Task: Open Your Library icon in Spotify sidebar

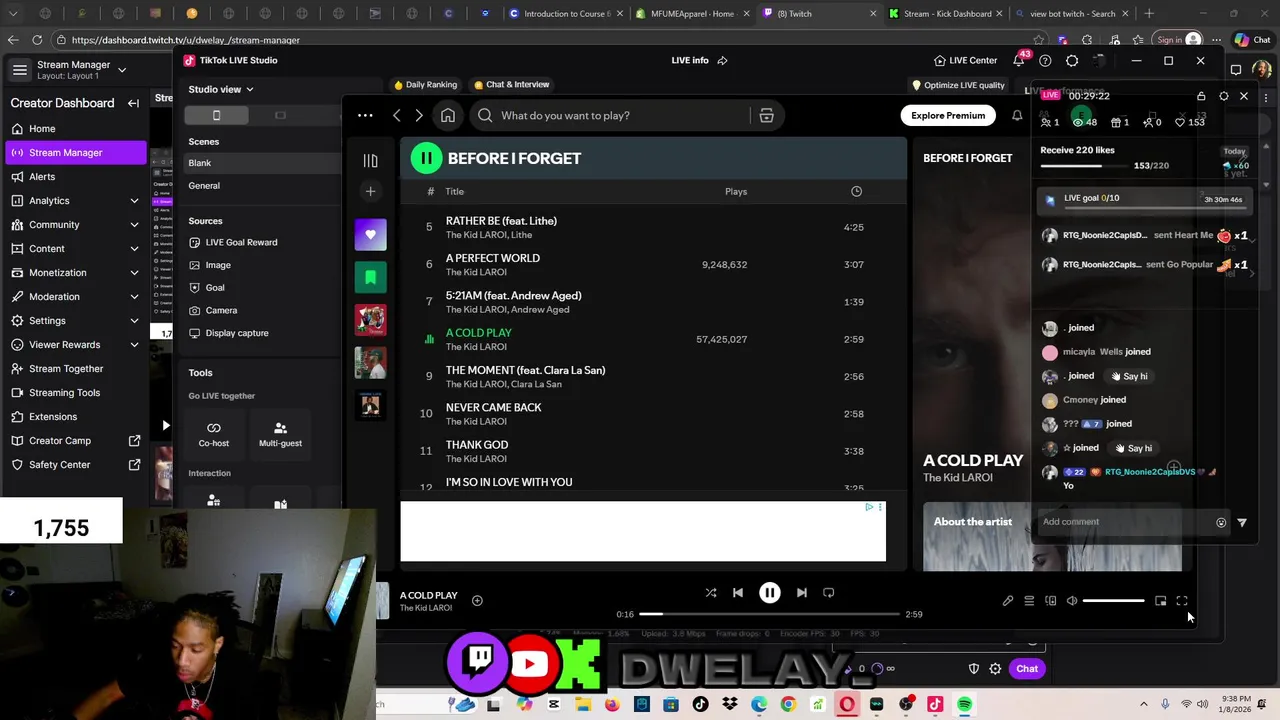Action: coord(370,160)
